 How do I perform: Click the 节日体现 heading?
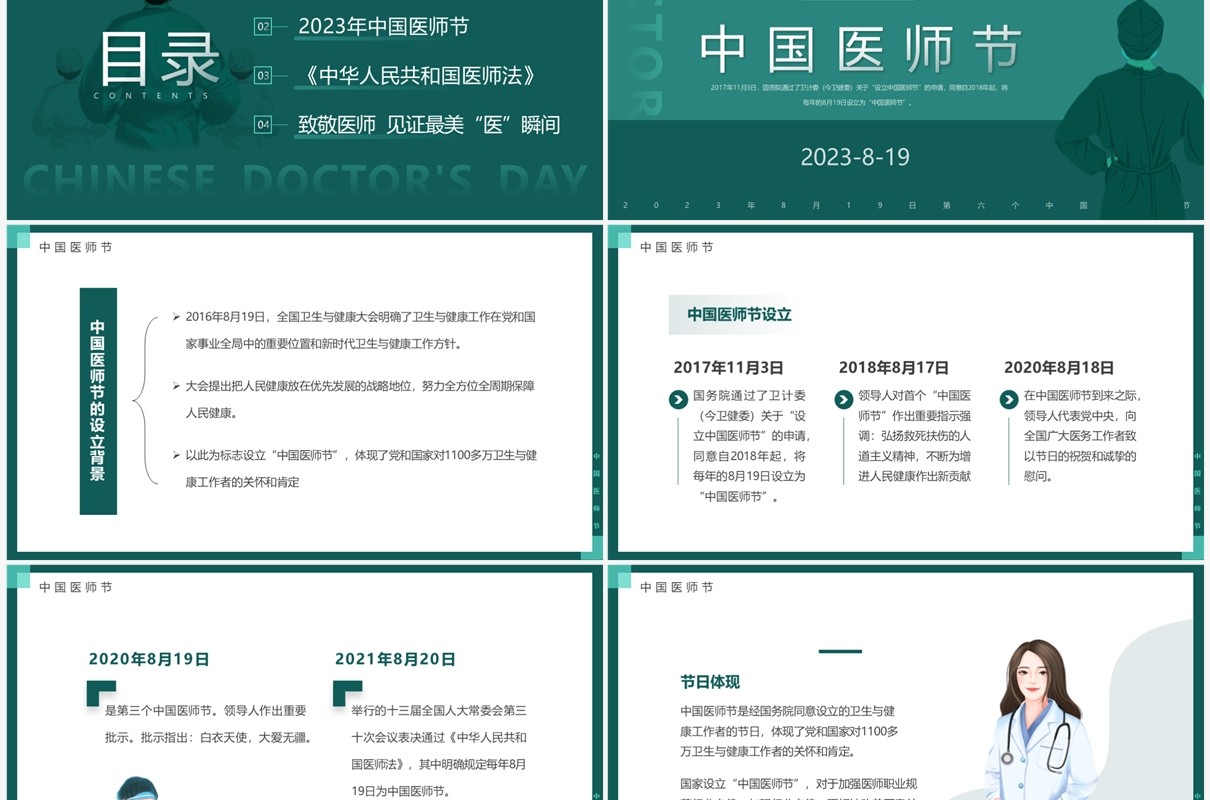click(x=710, y=682)
